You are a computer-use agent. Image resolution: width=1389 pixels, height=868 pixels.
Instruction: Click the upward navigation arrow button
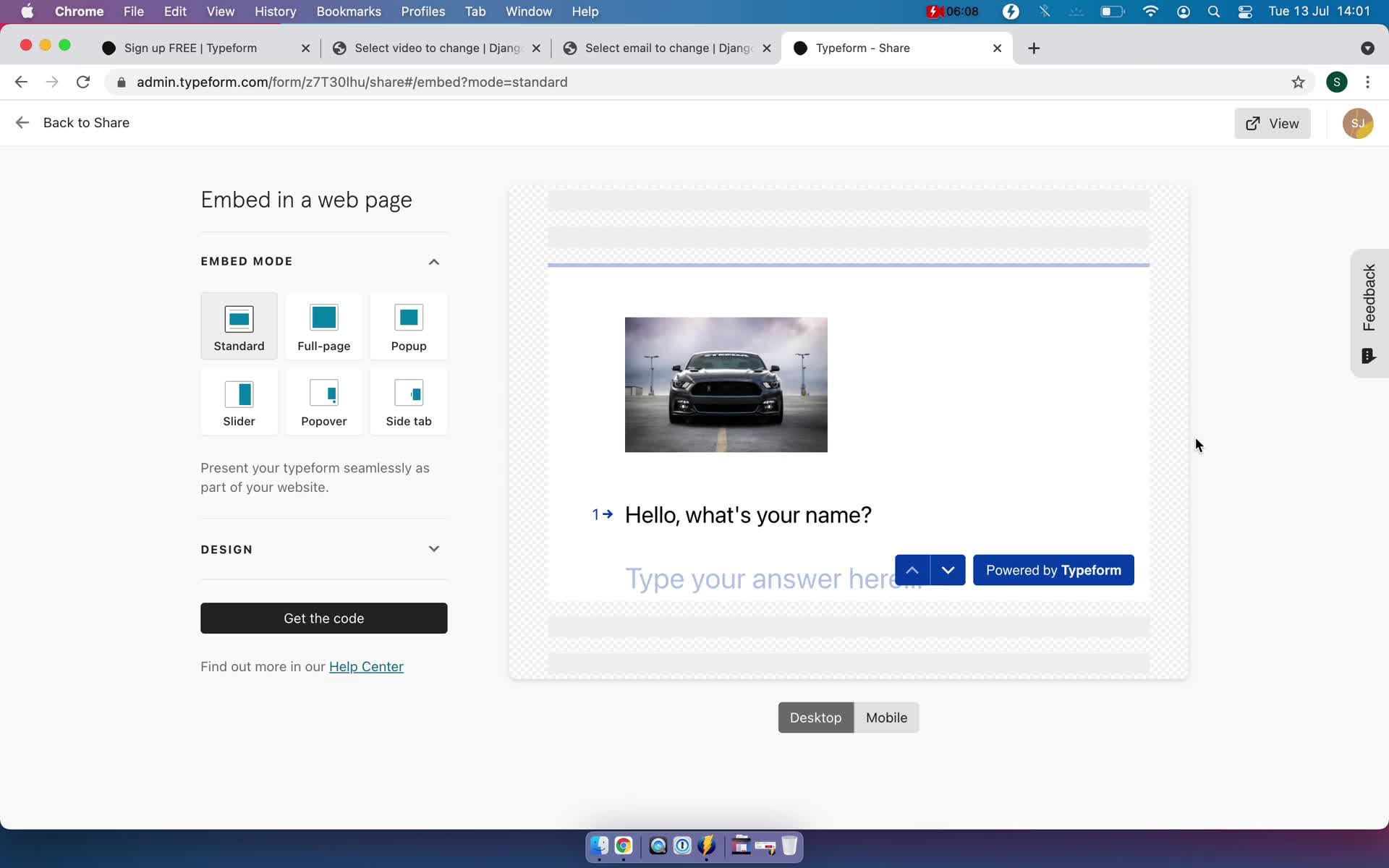coord(911,570)
